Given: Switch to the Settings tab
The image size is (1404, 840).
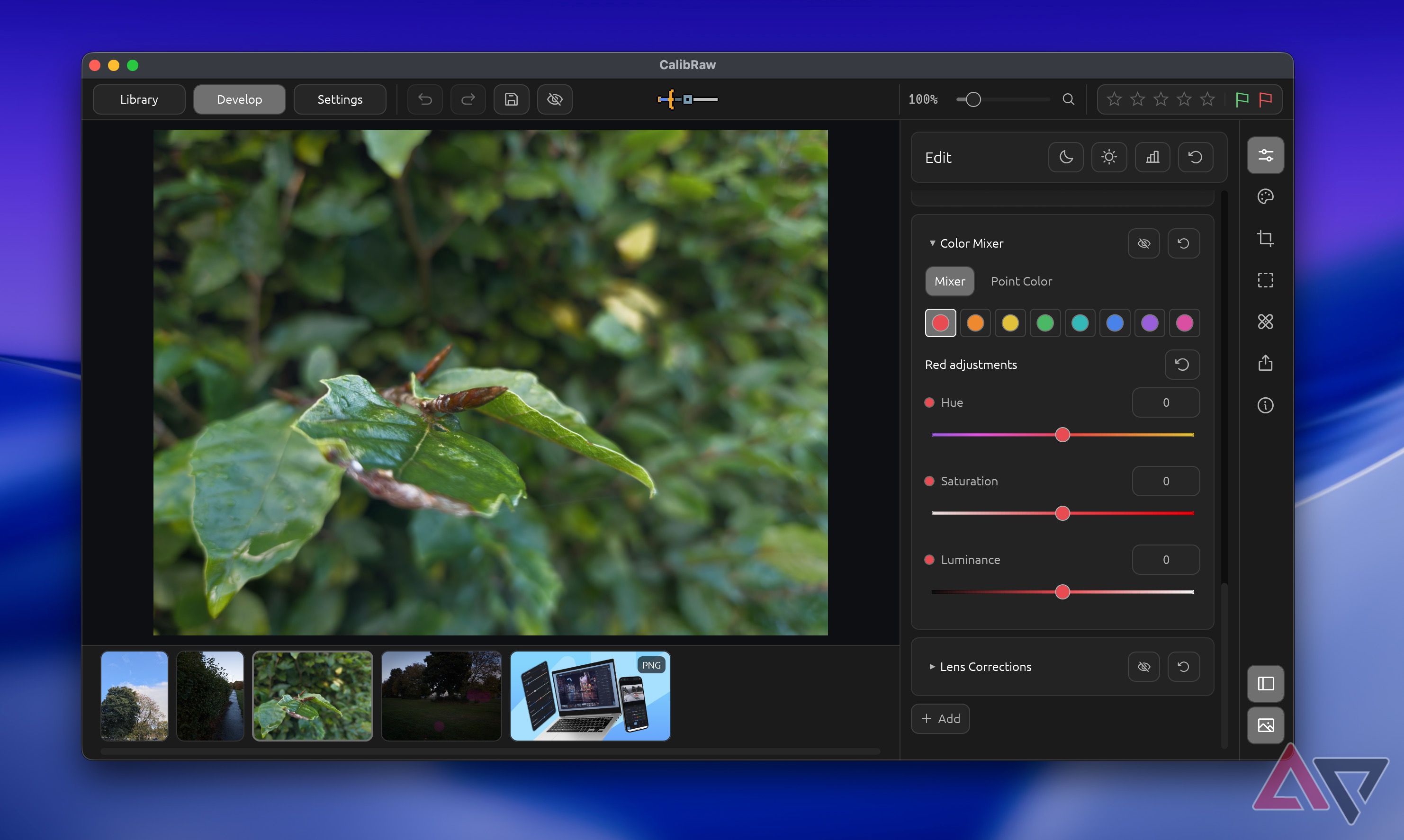Looking at the screenshot, I should click(340, 99).
